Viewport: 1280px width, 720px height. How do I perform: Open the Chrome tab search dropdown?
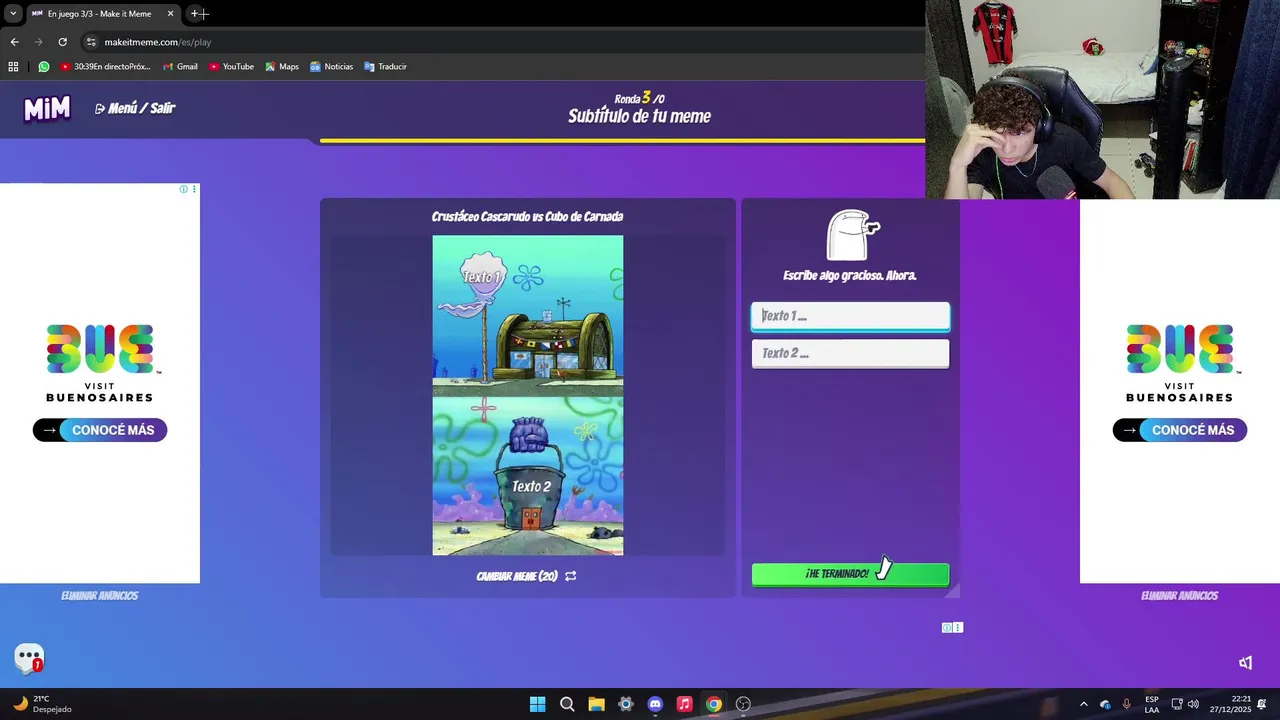13,14
